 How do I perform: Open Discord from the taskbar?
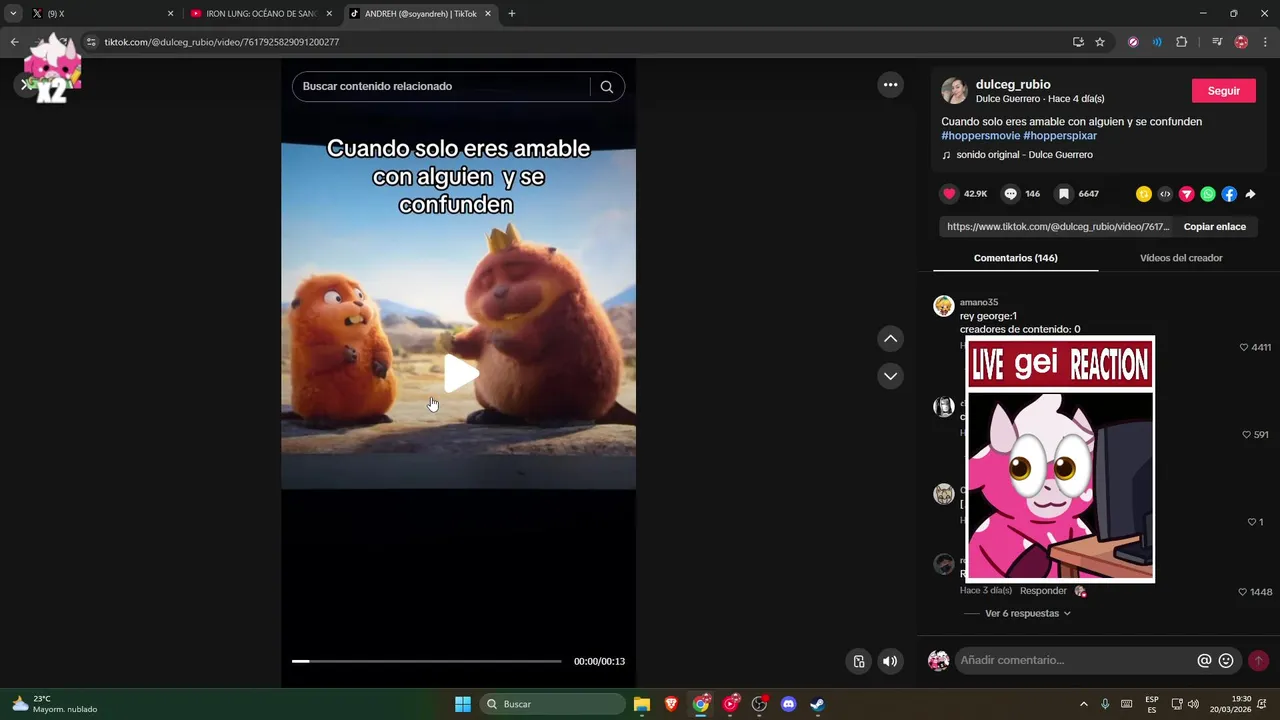(x=788, y=704)
